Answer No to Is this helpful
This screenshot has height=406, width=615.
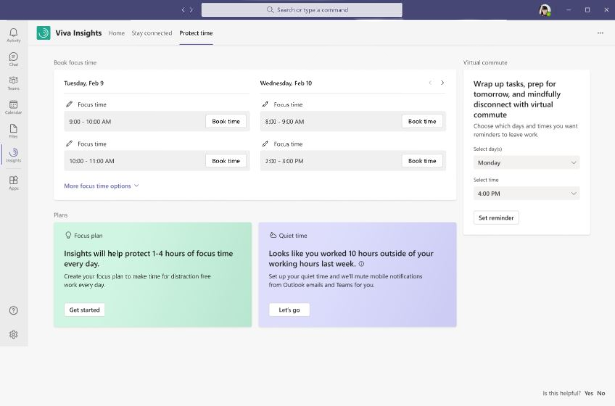pos(601,393)
